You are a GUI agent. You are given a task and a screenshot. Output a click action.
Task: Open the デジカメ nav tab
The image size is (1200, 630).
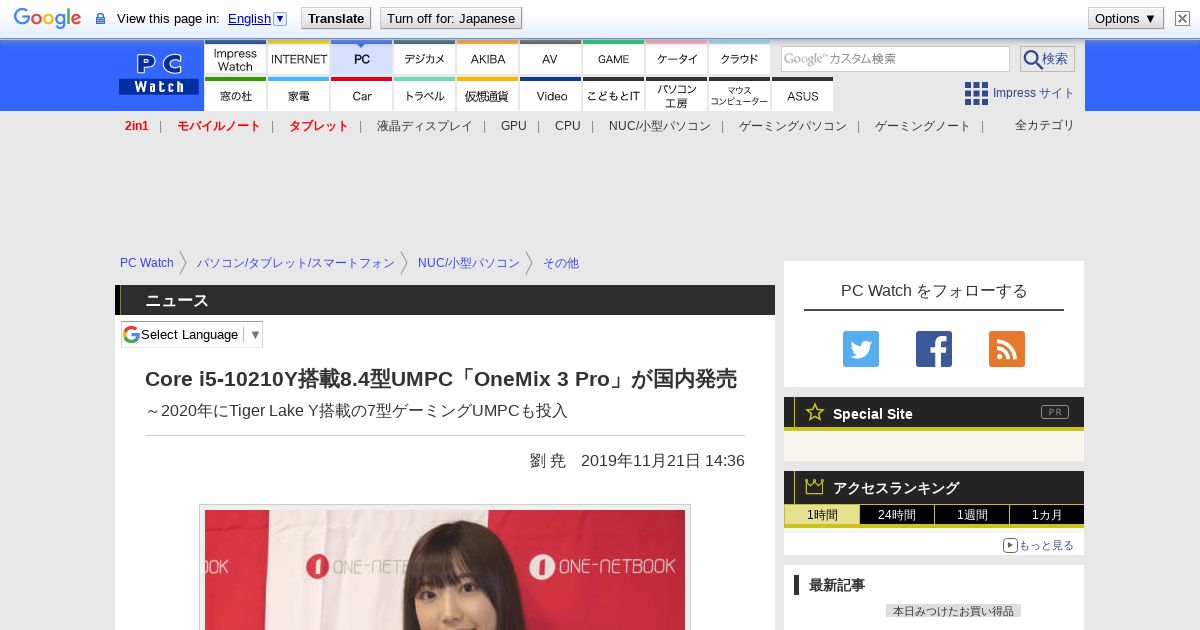425,58
